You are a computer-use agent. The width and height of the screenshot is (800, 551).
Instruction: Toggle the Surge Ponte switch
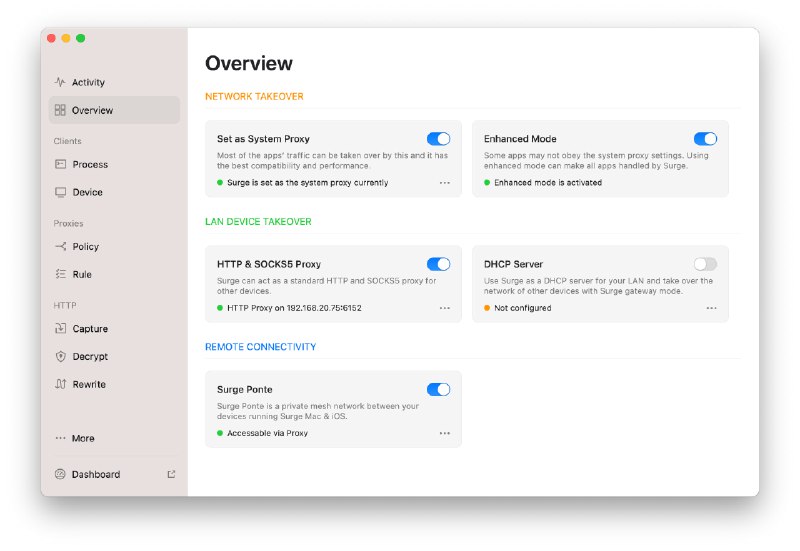(438, 389)
